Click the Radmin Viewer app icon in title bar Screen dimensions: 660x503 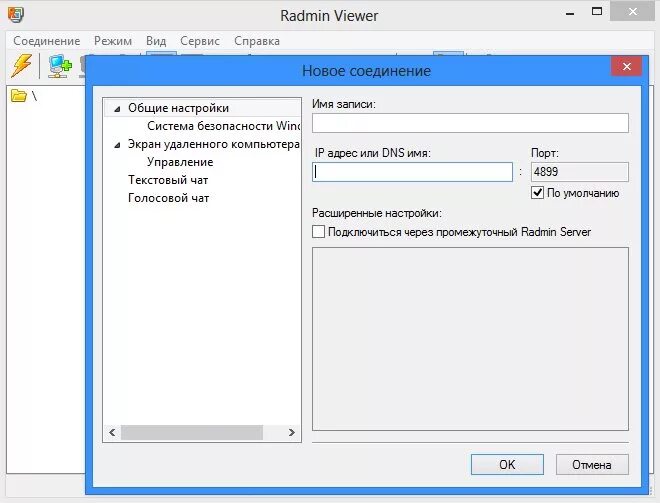coord(16,15)
